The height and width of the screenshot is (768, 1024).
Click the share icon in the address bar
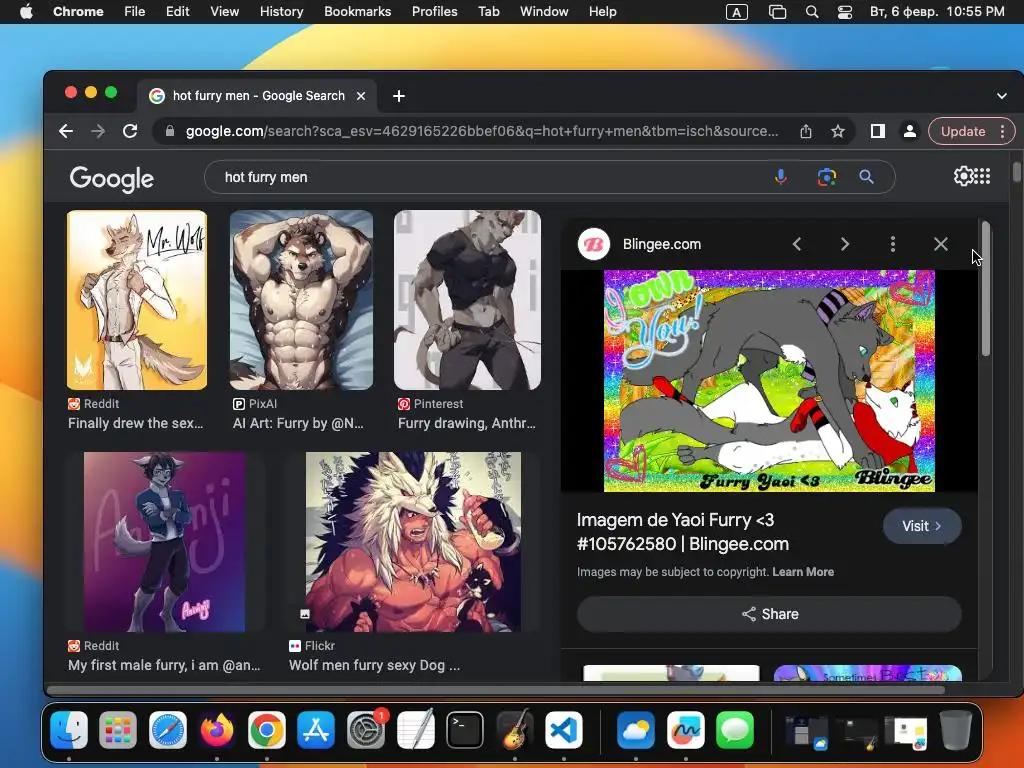tap(806, 131)
